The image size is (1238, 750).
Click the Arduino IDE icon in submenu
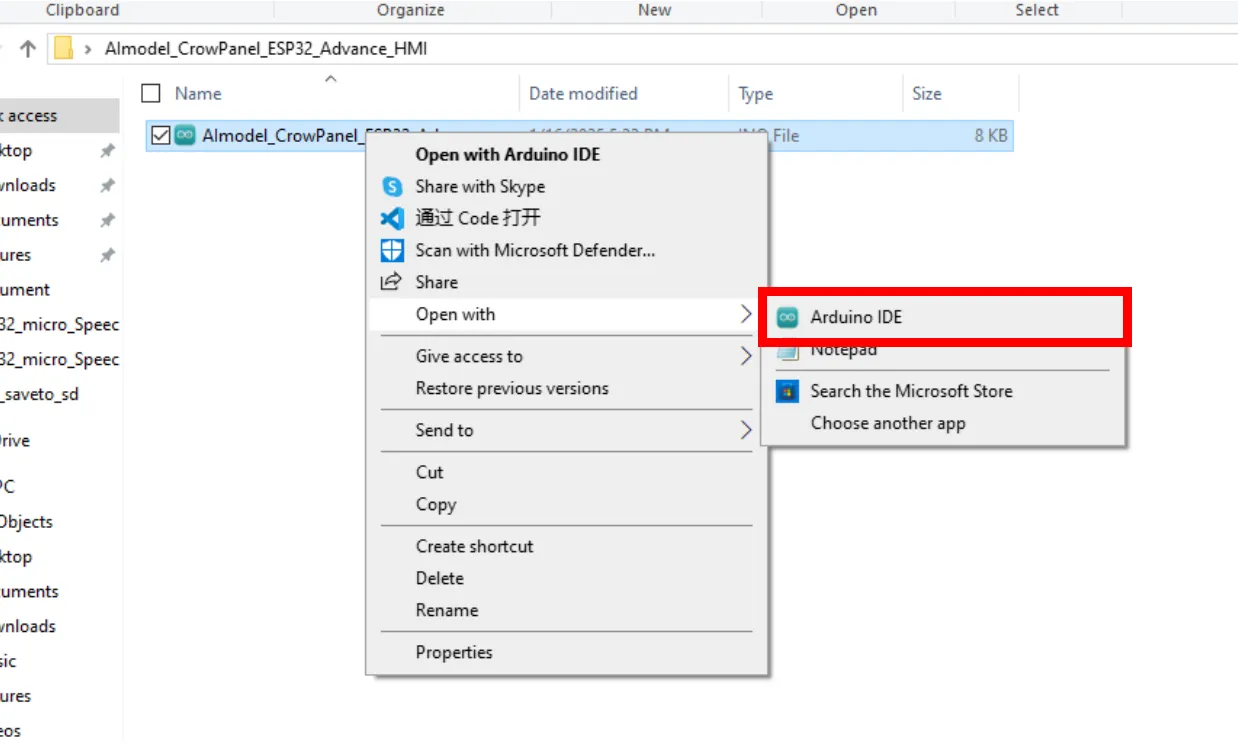(x=788, y=318)
